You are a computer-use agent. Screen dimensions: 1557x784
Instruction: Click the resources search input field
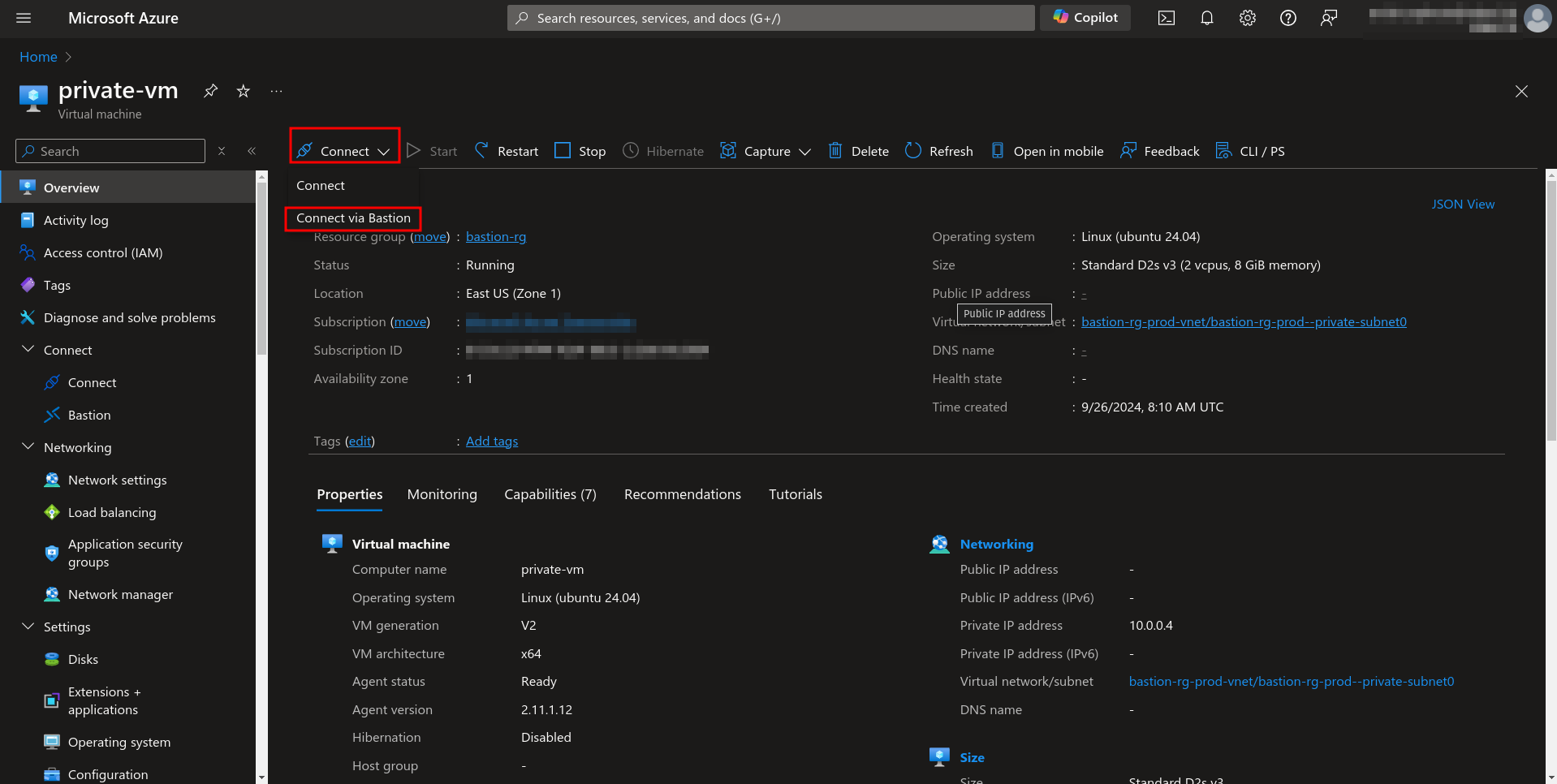770,17
